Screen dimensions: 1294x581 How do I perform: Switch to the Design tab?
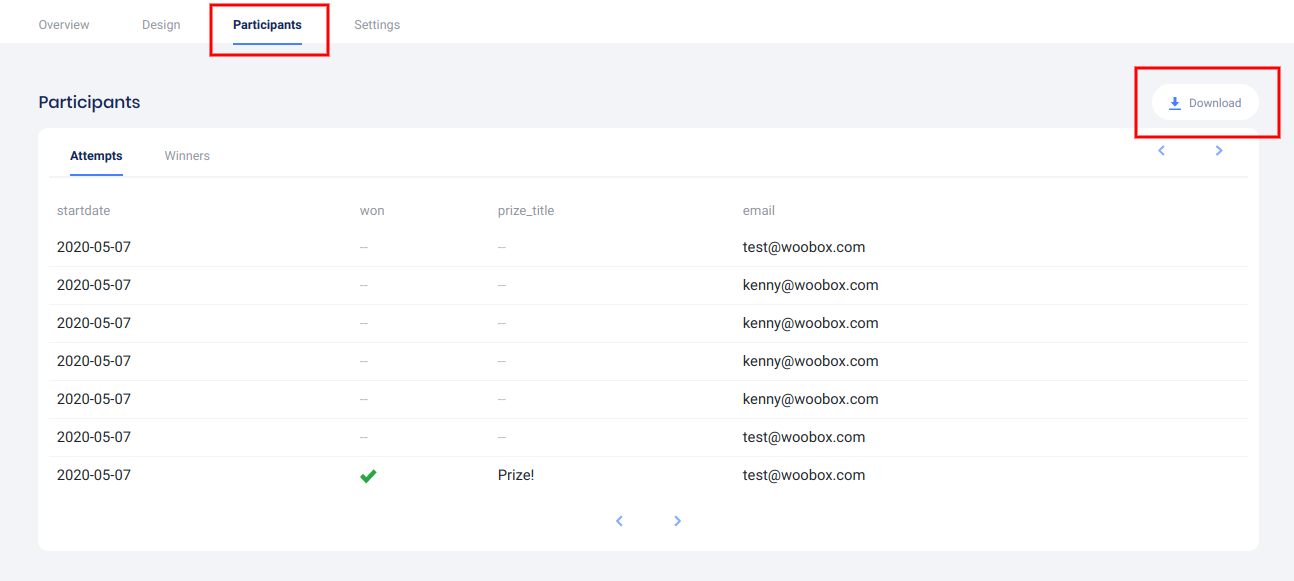(x=161, y=25)
